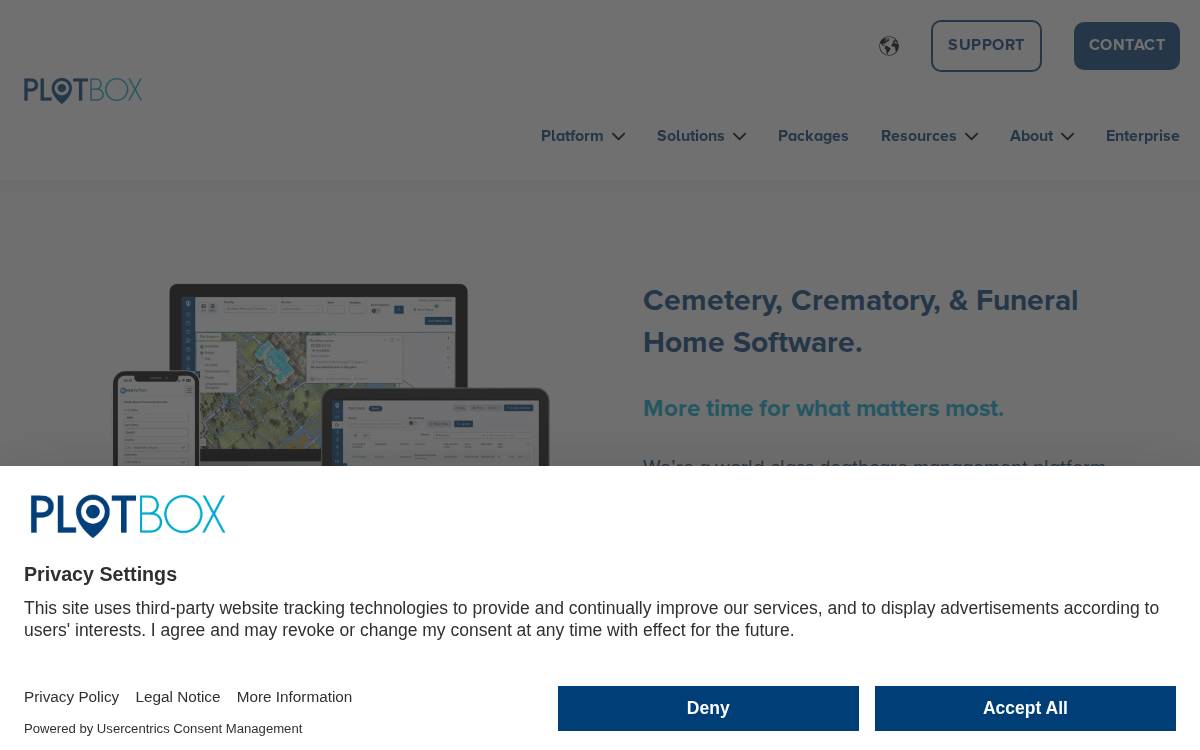Open the globe language selector
1200x750 pixels.
[889, 46]
